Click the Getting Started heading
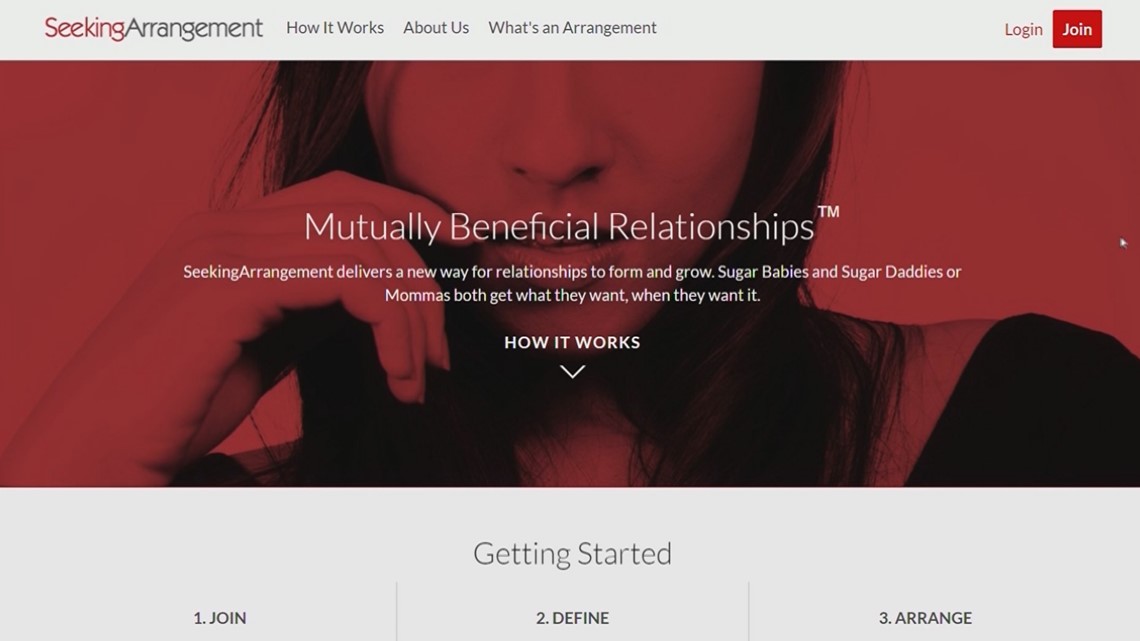This screenshot has height=641, width=1140. pos(572,554)
